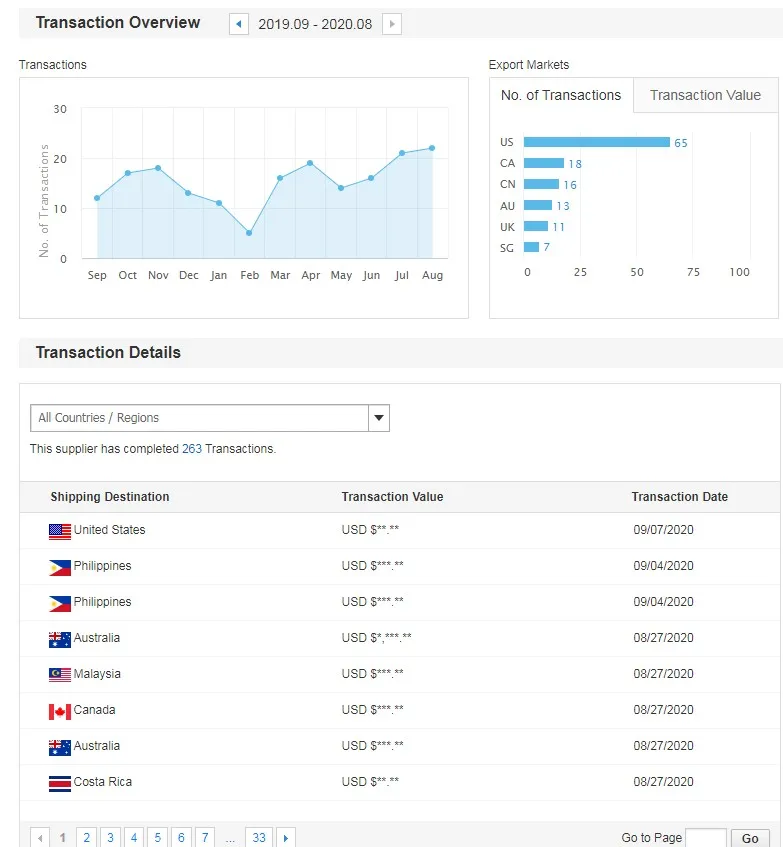Image resolution: width=783 pixels, height=847 pixels.
Task: Jump to page 33 of transactions
Action: tap(259, 838)
